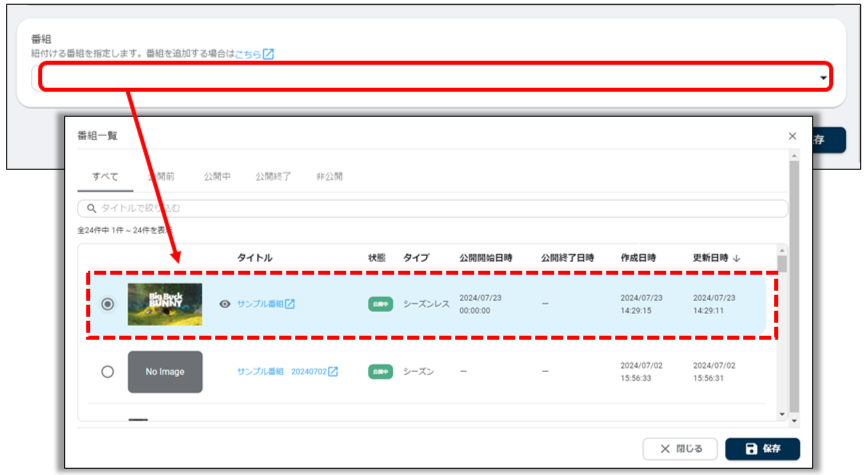Switch to the 公開中 tab
The height and width of the screenshot is (475, 866).
[x=217, y=176]
